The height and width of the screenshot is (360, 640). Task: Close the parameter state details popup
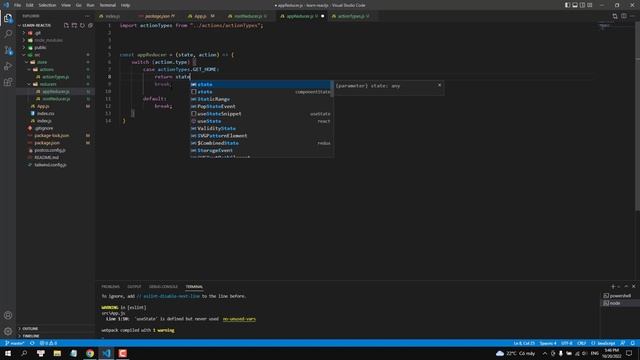[x=440, y=85]
